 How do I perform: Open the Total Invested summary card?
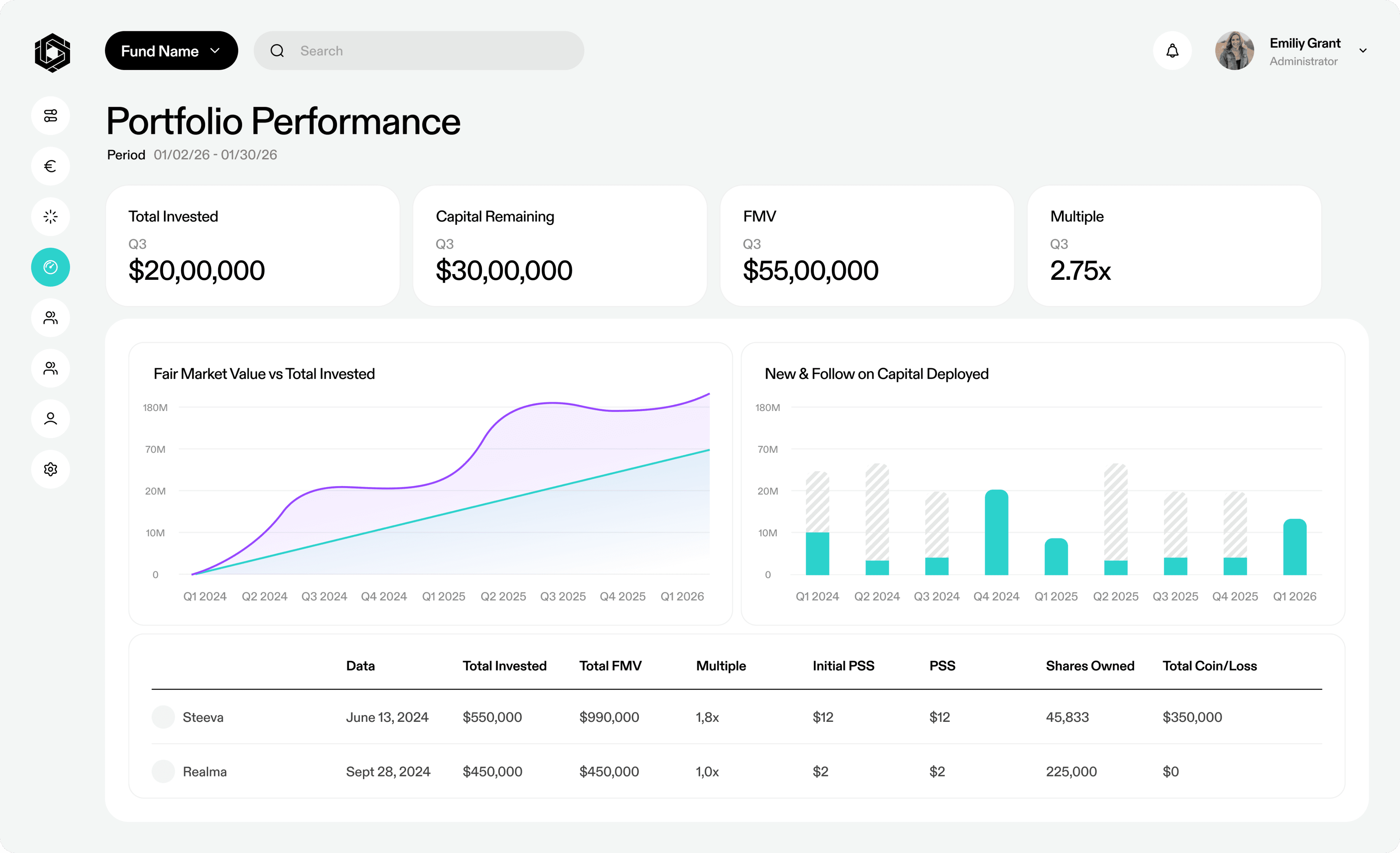[x=252, y=246]
